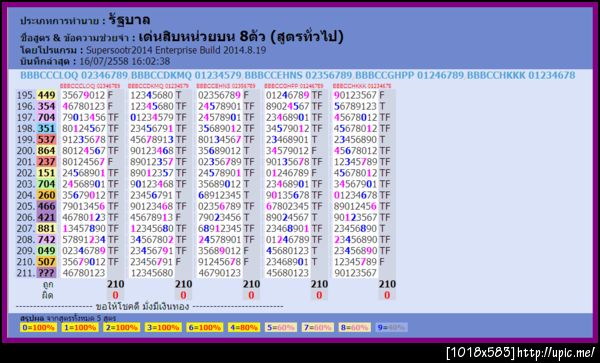Click row 211 prediction 45680123
This screenshot has height=363, width=600.
coord(287,273)
